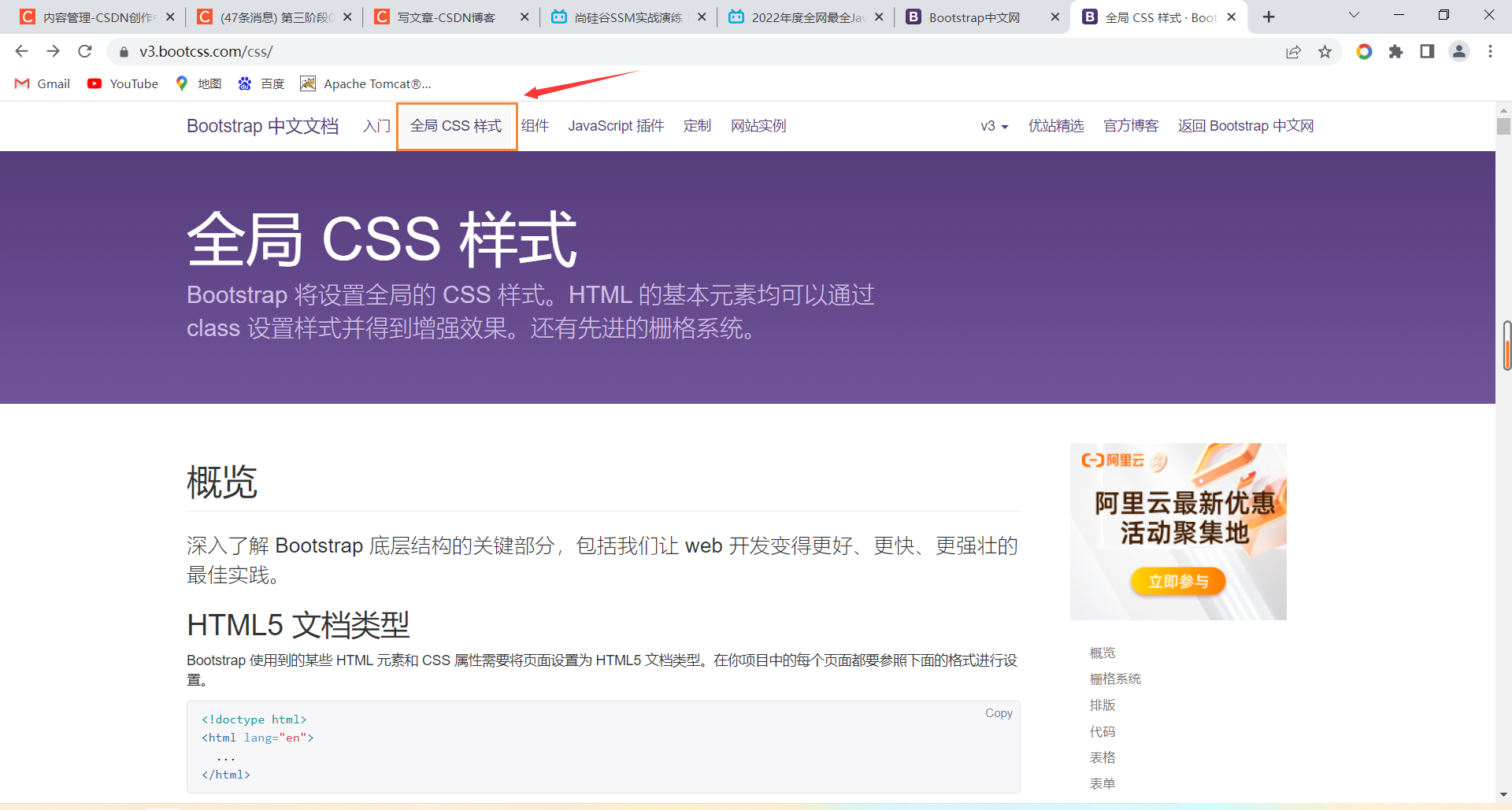This screenshot has width=1512, height=810.
Task: Share this page via the share icon
Action: [1293, 52]
